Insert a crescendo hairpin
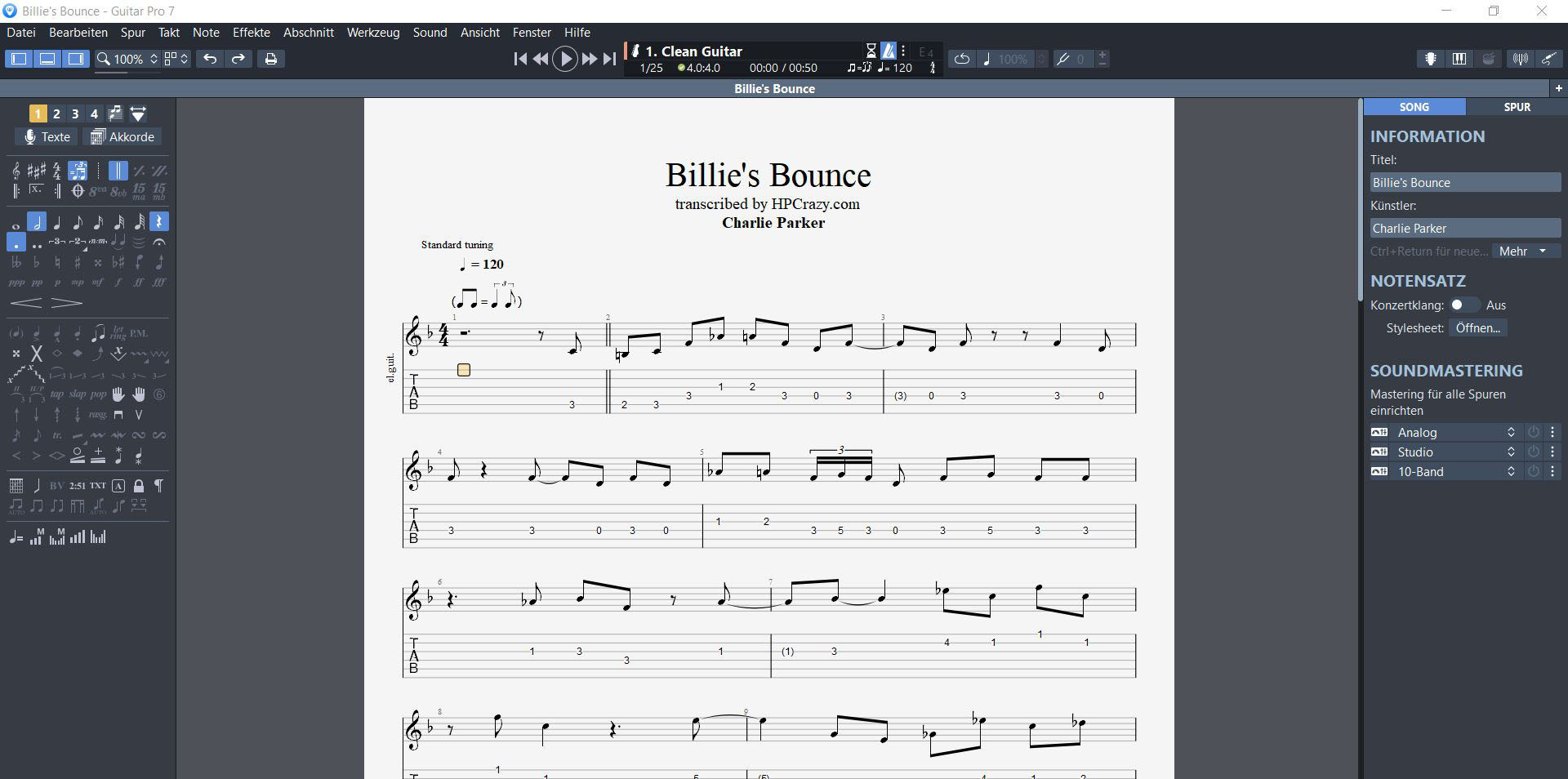The height and width of the screenshot is (779, 1568). [26, 303]
